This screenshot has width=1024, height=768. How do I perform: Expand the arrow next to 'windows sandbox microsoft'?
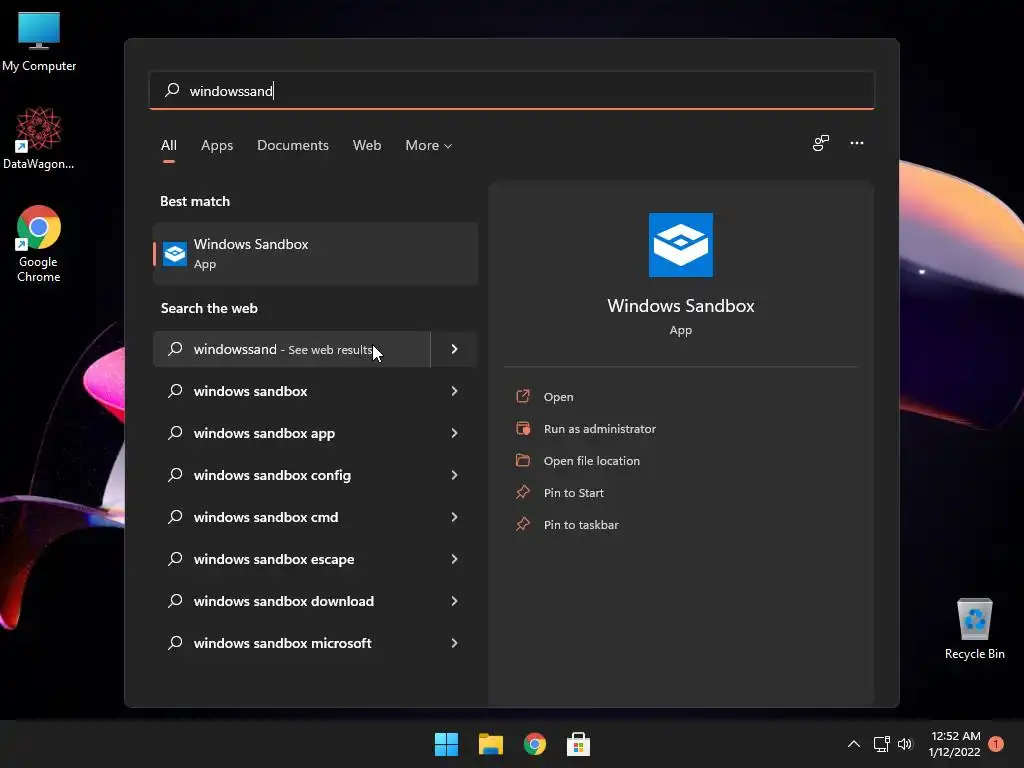pos(455,643)
